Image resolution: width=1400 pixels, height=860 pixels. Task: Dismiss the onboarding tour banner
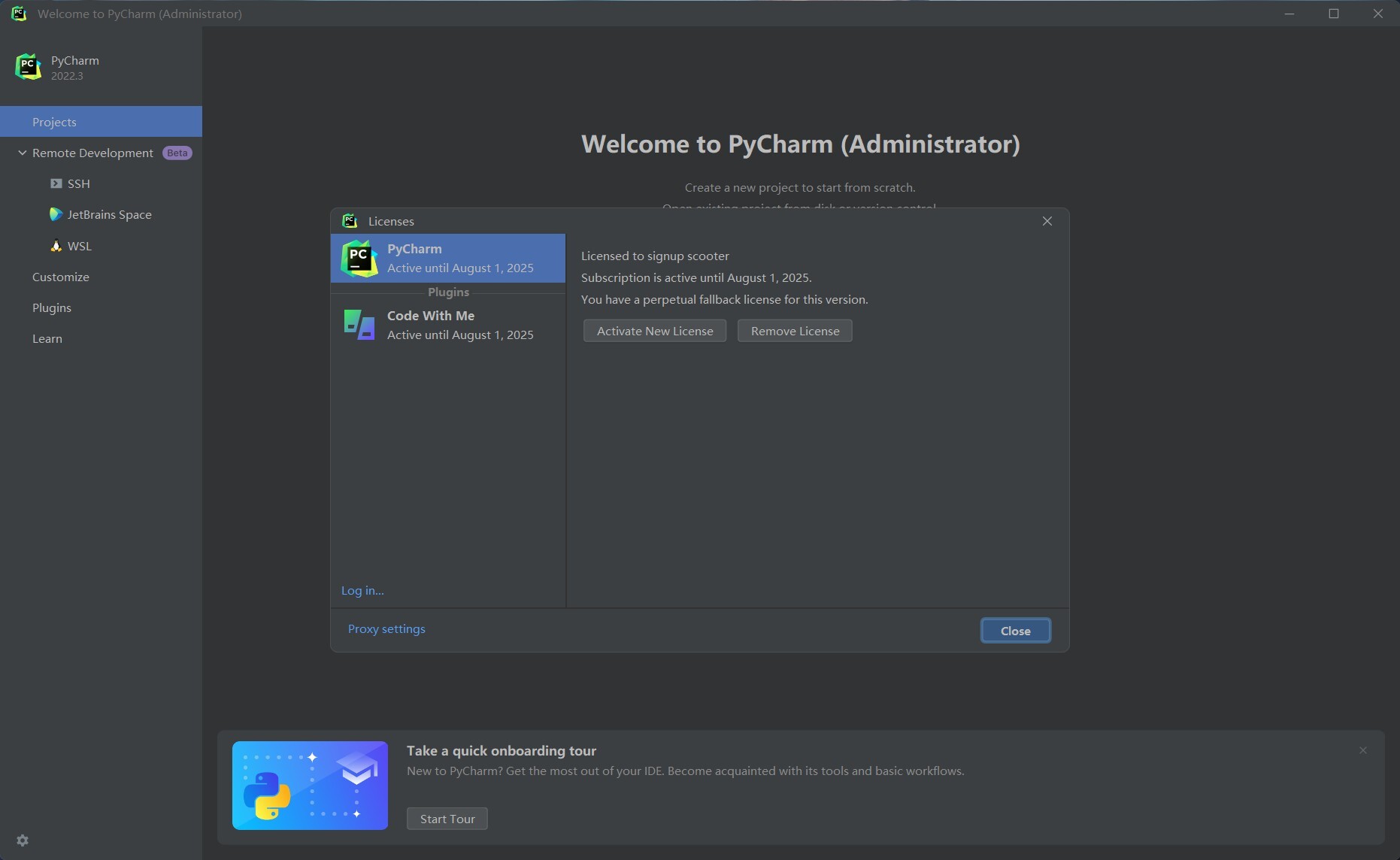1362,750
